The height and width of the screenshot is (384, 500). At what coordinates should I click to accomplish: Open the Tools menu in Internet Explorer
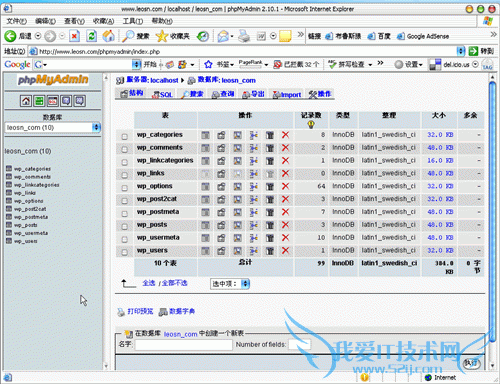click(133, 21)
